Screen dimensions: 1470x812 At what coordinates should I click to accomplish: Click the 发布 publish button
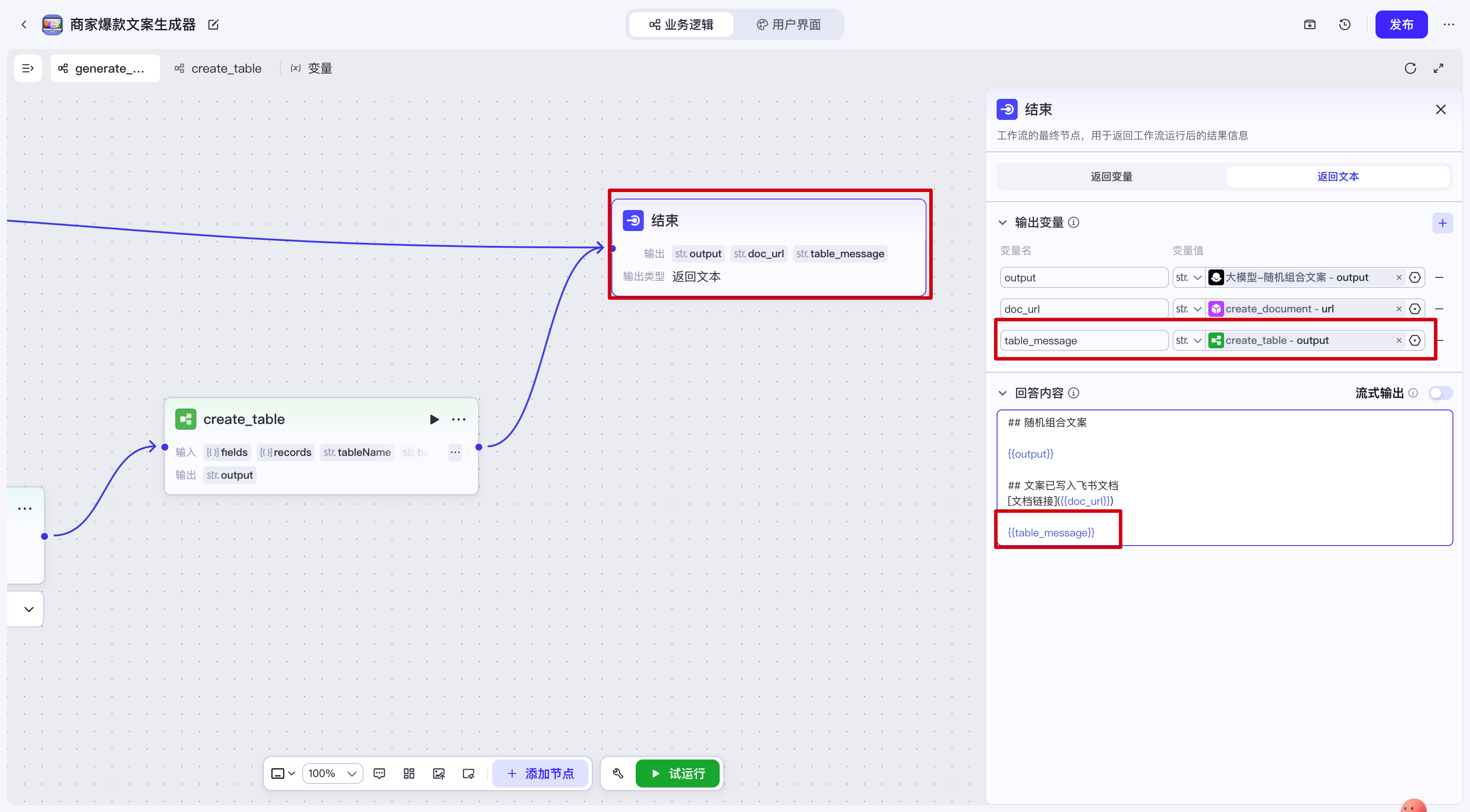pyautogui.click(x=1401, y=24)
